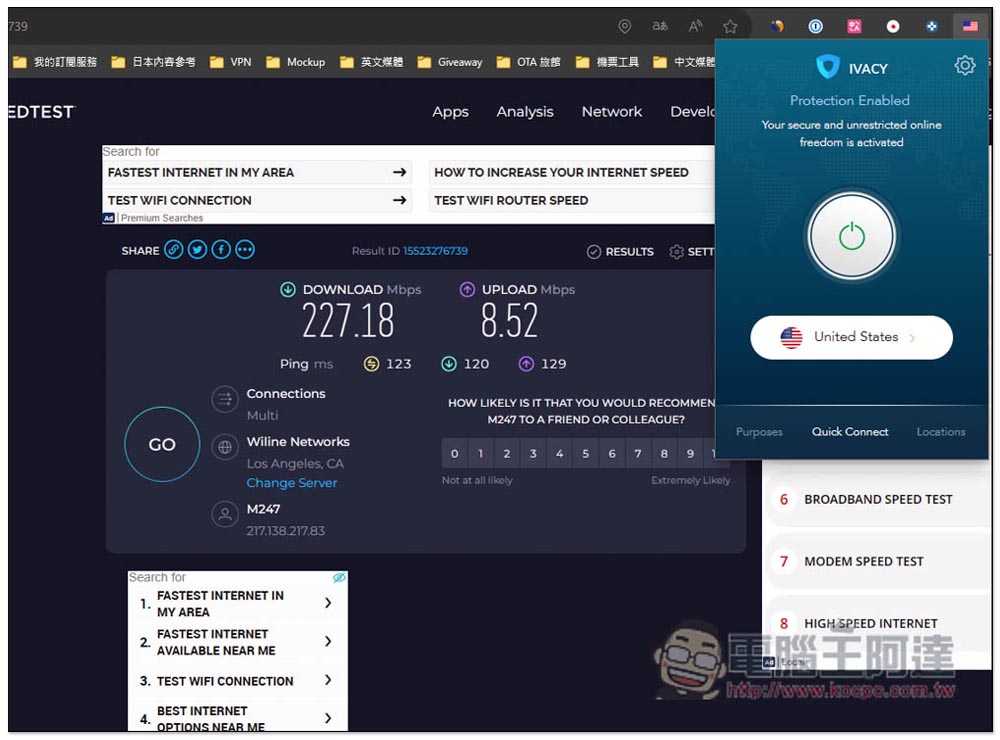Click the orange circular extension icon
Viewport: 1000px width, 740px height.
(x=777, y=26)
